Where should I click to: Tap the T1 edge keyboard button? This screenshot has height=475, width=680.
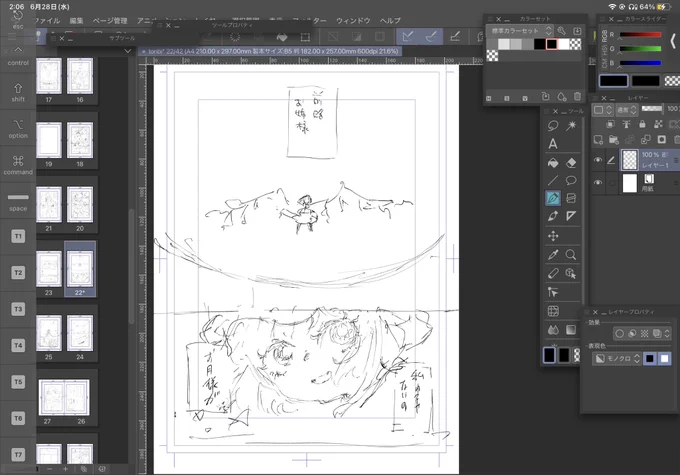coord(18,236)
